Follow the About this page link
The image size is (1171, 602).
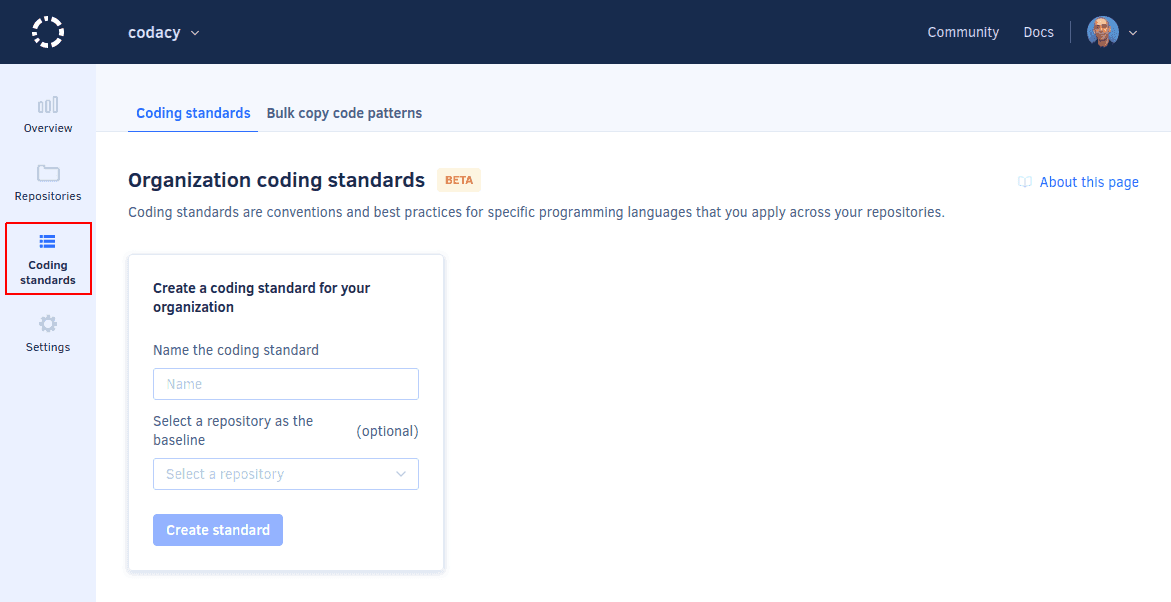[x=1089, y=182]
